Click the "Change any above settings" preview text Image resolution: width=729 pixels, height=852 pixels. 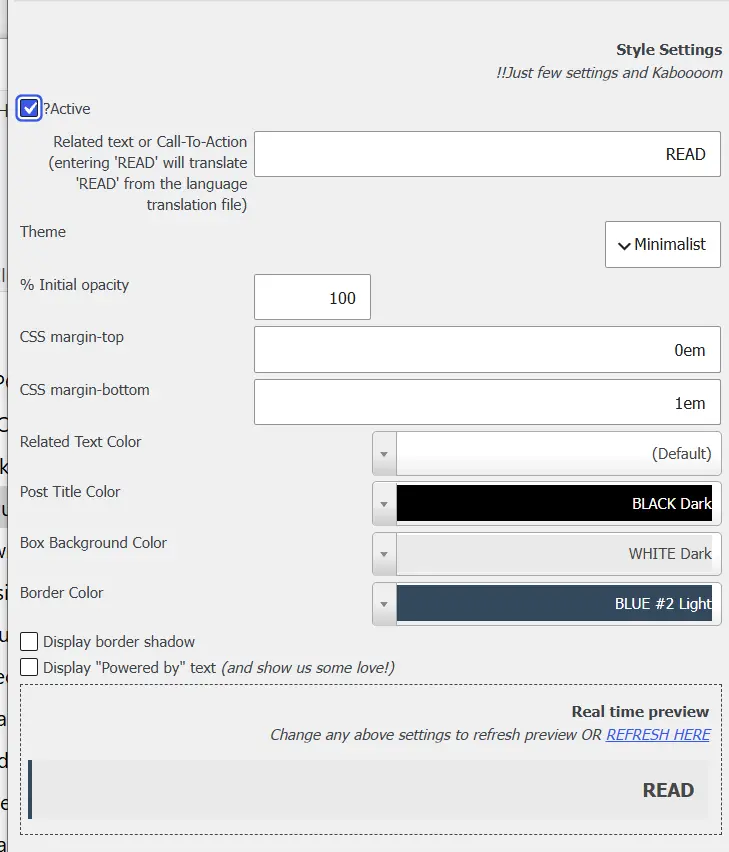436,735
